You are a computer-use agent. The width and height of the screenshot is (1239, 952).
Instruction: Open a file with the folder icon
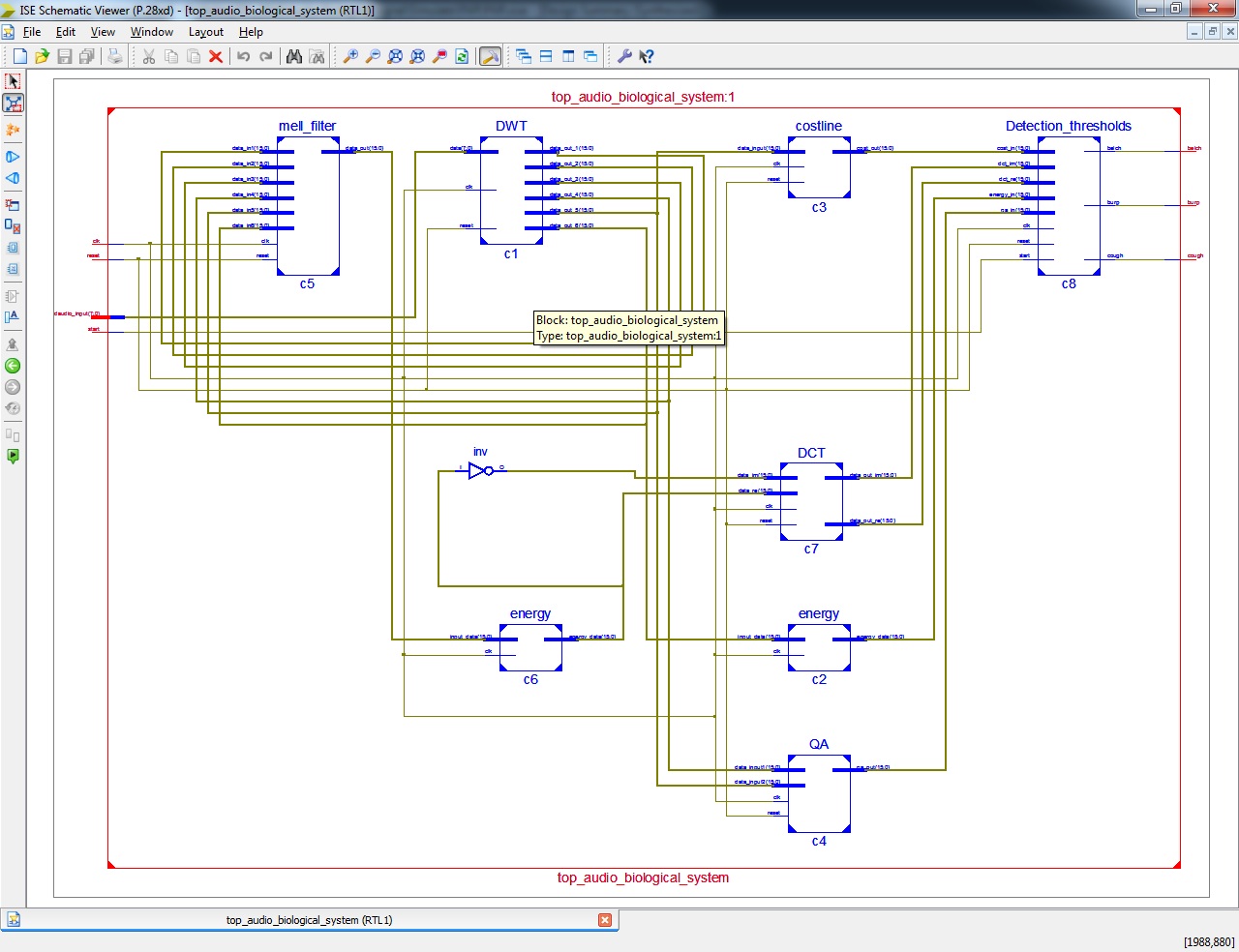tap(42, 57)
